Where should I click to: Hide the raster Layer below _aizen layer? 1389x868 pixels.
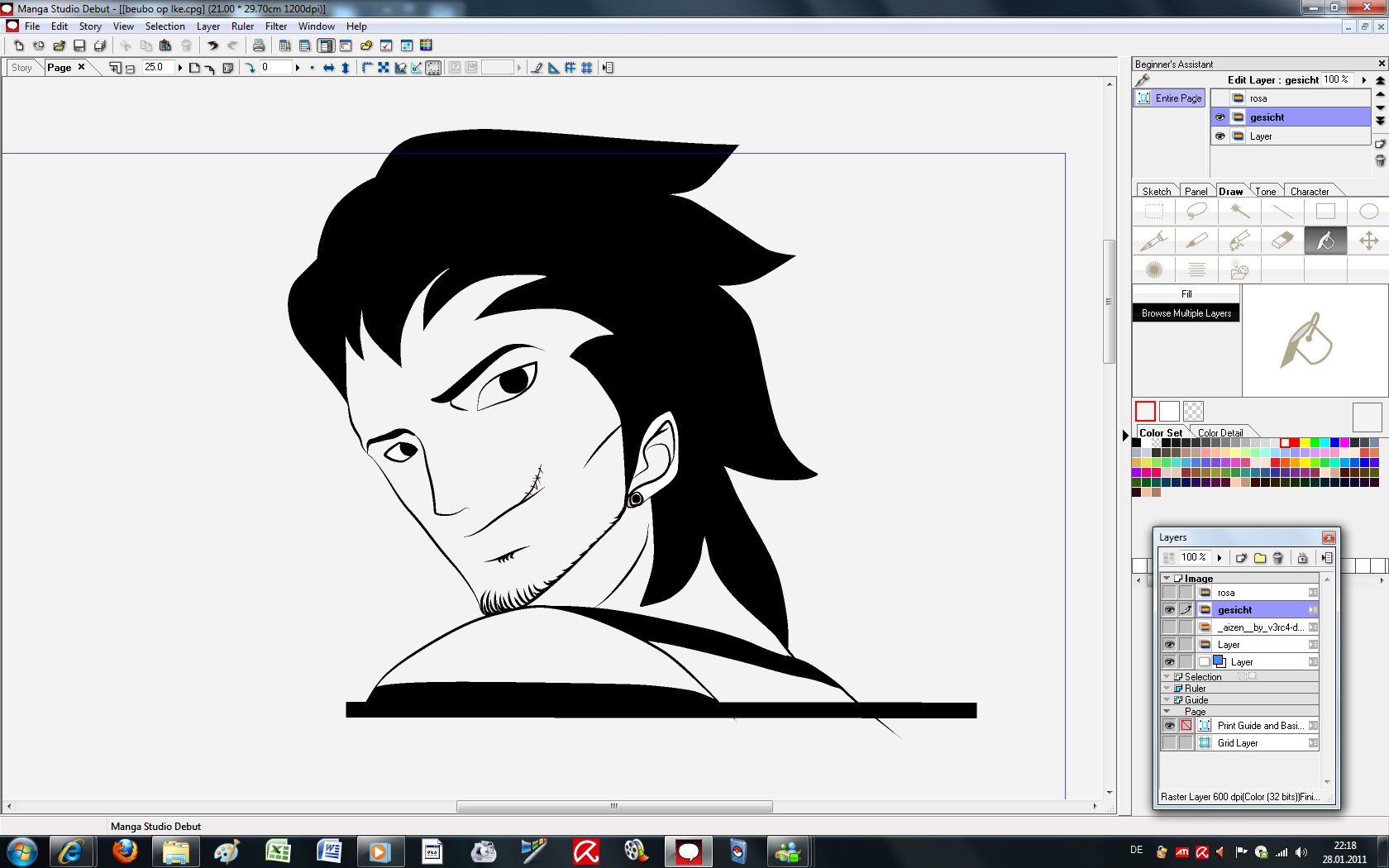tap(1169, 645)
